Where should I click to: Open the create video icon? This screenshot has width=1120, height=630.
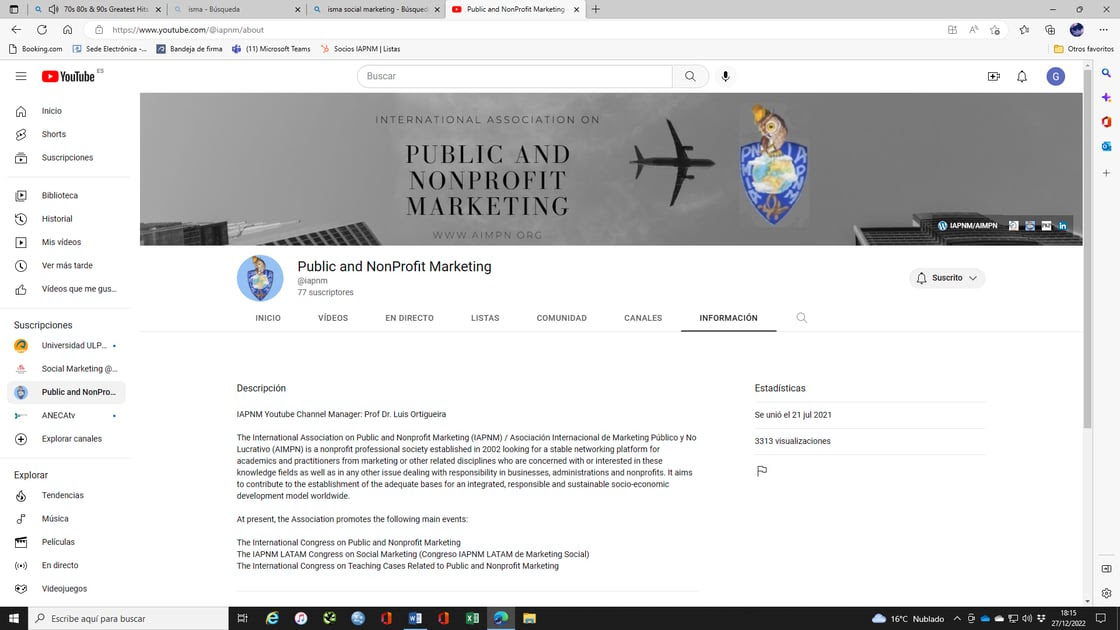point(994,76)
